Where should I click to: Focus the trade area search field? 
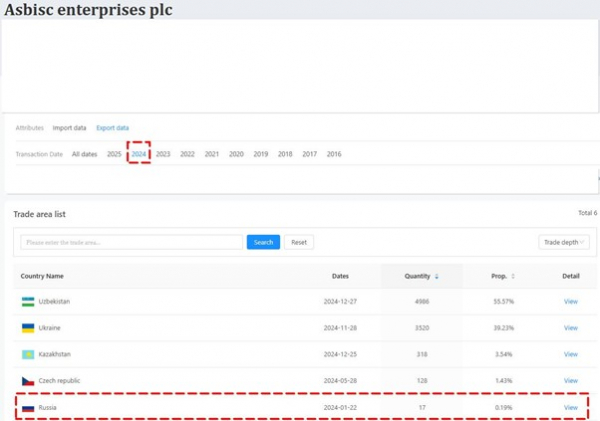[x=132, y=242]
